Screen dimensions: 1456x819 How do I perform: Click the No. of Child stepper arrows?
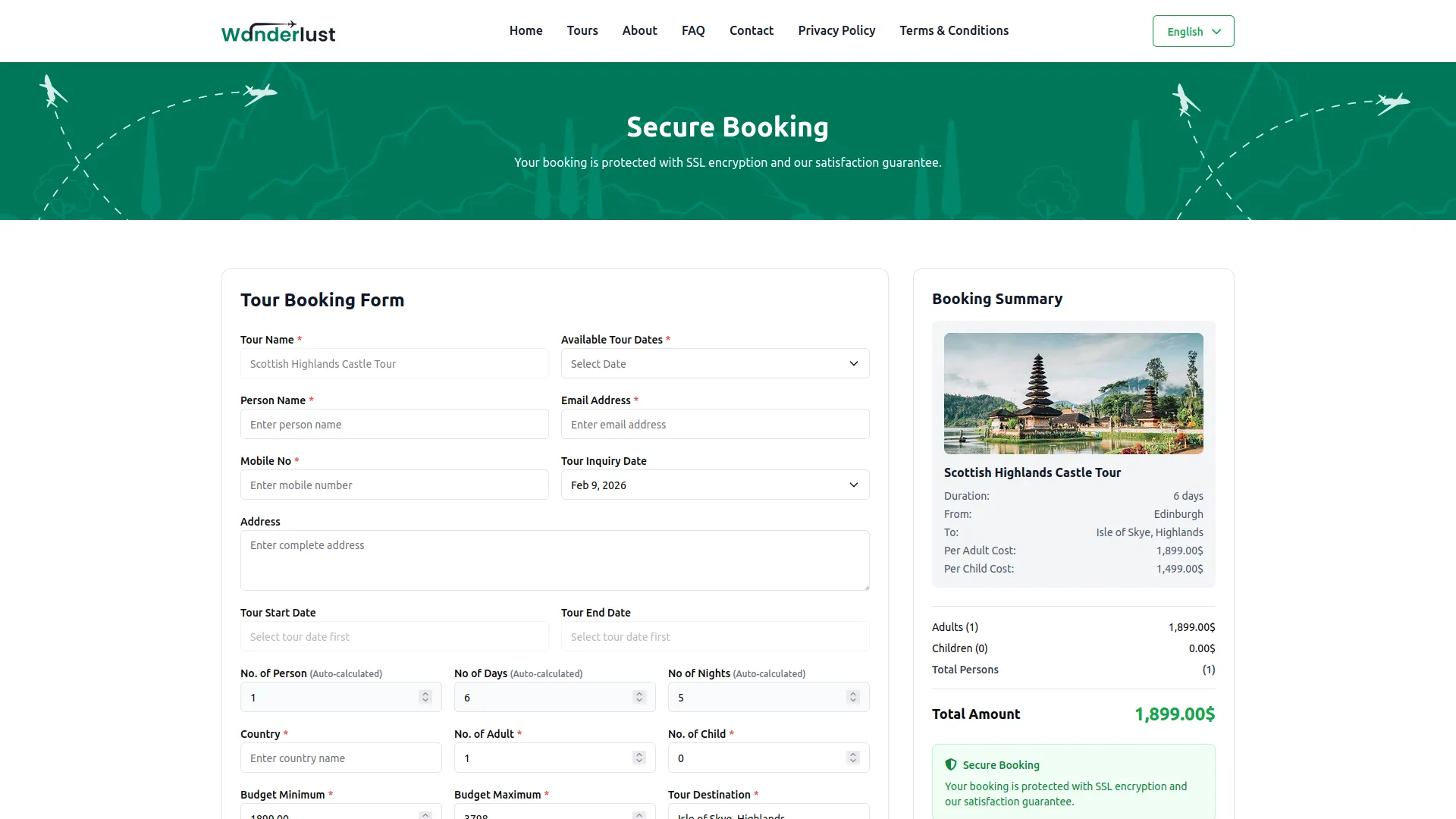coord(853,758)
